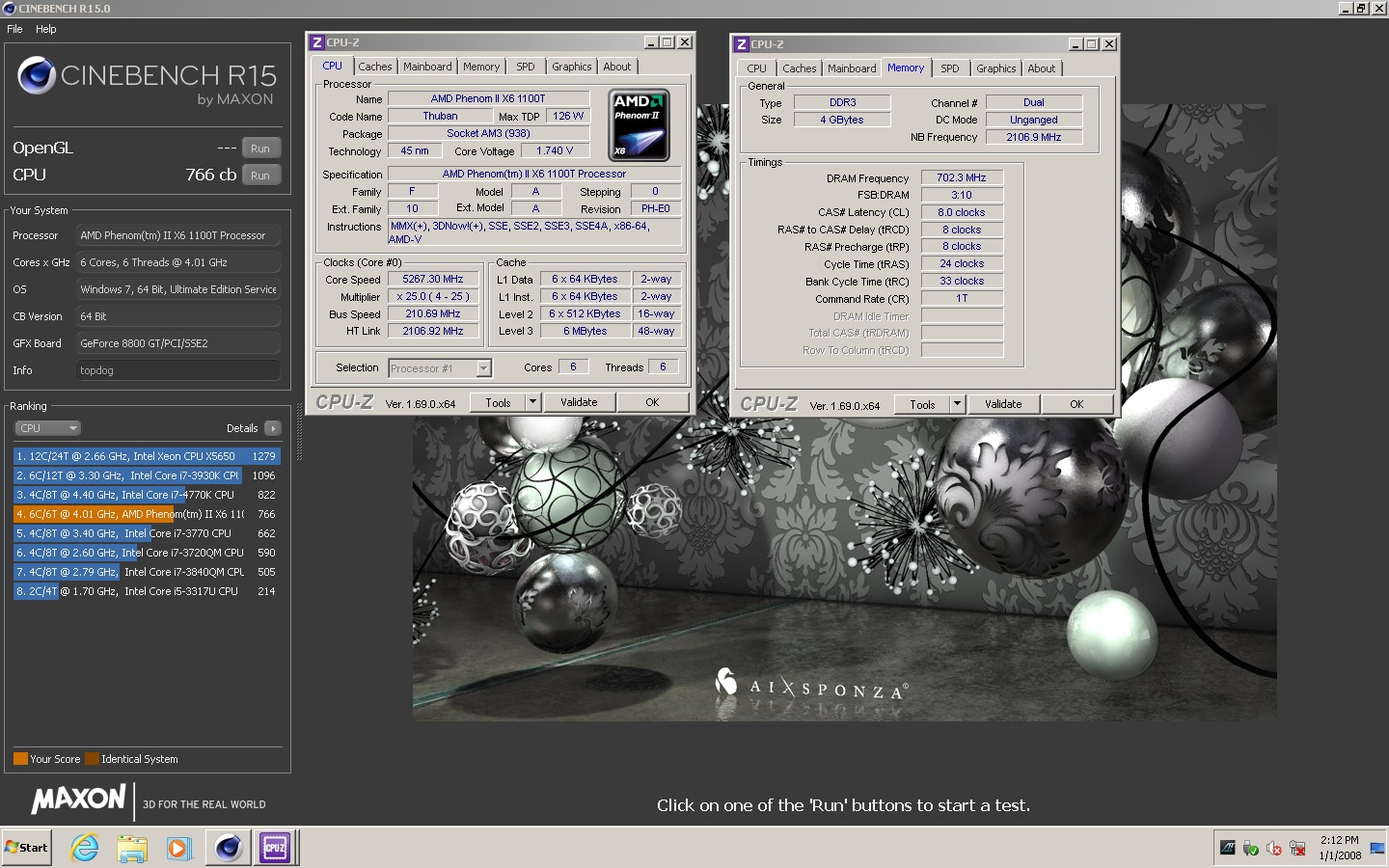Click the Start button
This screenshot has height=868, width=1389.
tap(27, 848)
